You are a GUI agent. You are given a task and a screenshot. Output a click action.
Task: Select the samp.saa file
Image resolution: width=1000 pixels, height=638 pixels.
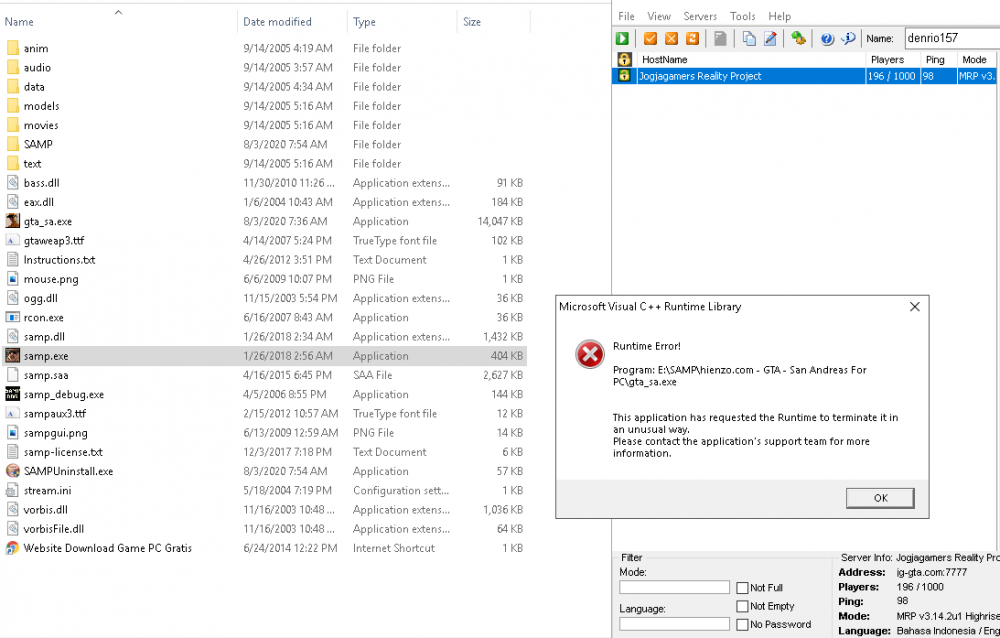[264, 375]
